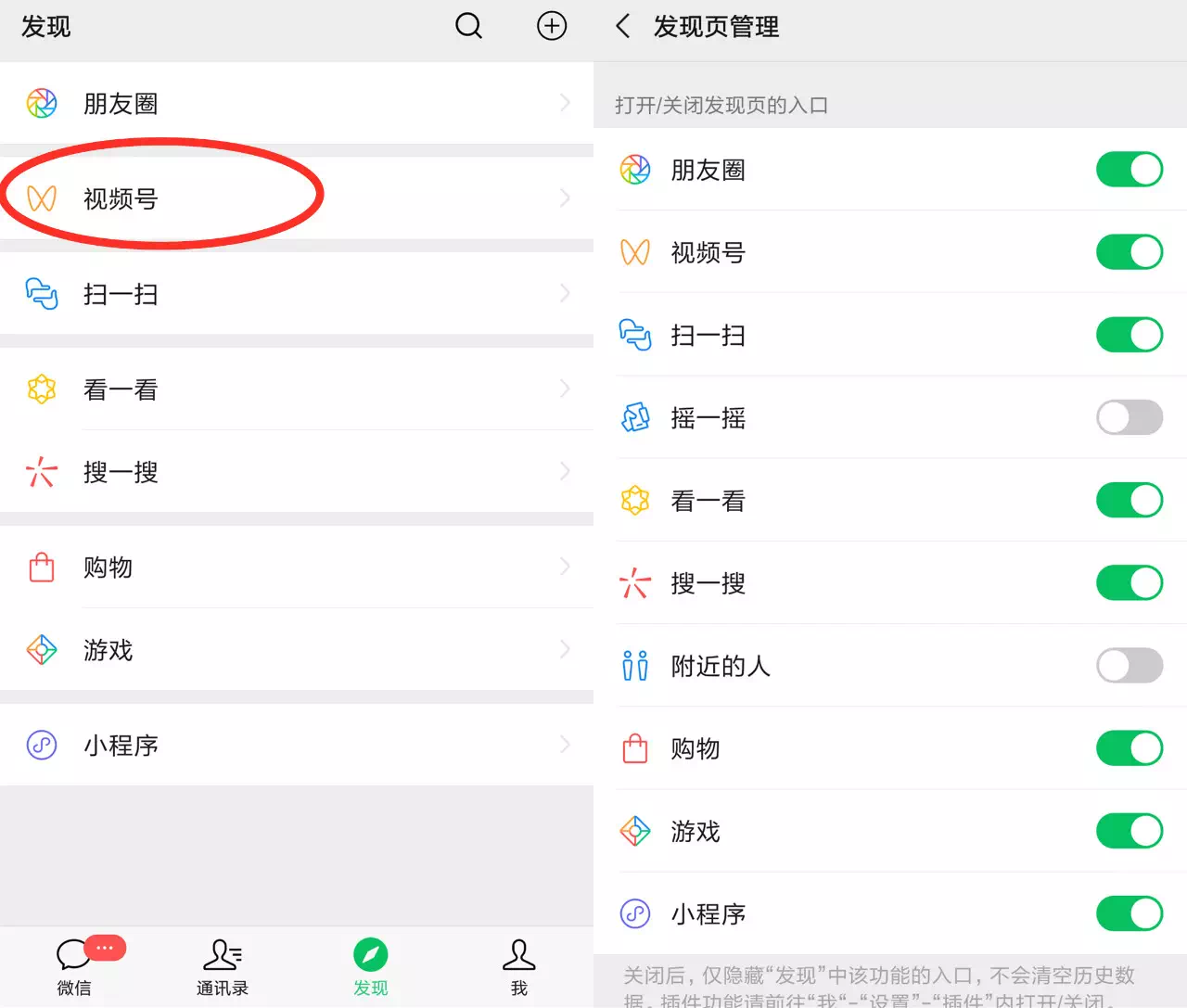The image size is (1187, 1008).
Task: Open 购物 via its row chevron
Action: click(566, 567)
